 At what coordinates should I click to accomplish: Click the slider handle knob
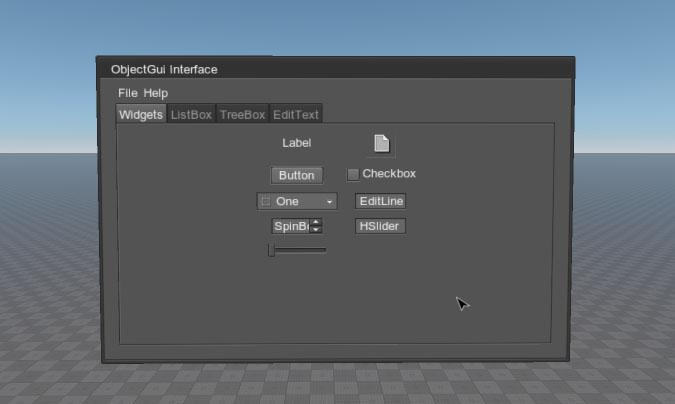tap(272, 250)
